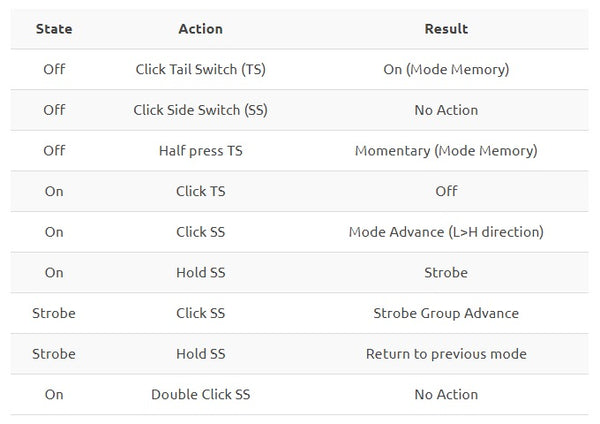Select the "Click TS" action cell
The image size is (600, 424).
coord(200,191)
